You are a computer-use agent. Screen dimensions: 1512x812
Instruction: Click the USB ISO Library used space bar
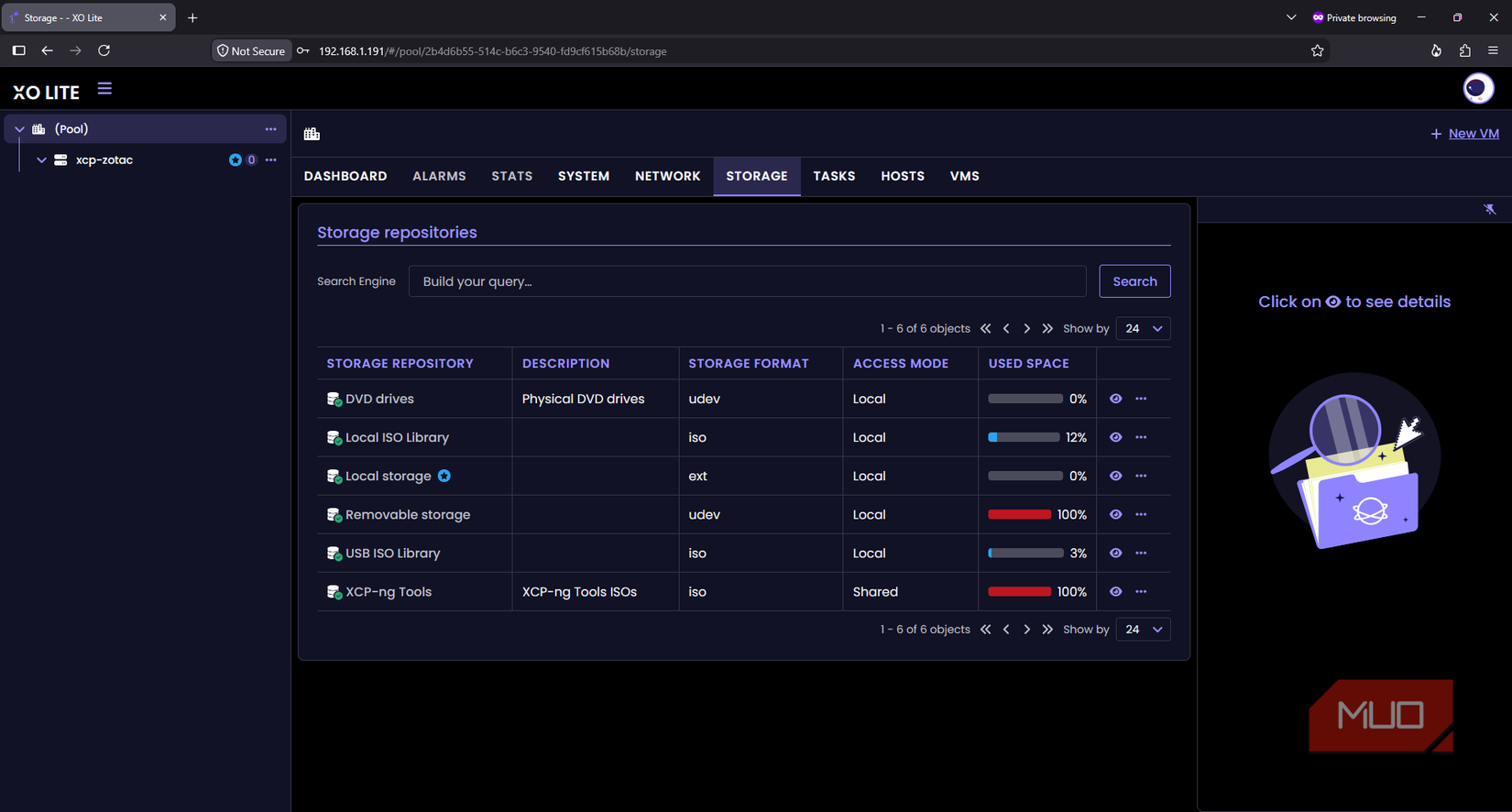point(1025,553)
